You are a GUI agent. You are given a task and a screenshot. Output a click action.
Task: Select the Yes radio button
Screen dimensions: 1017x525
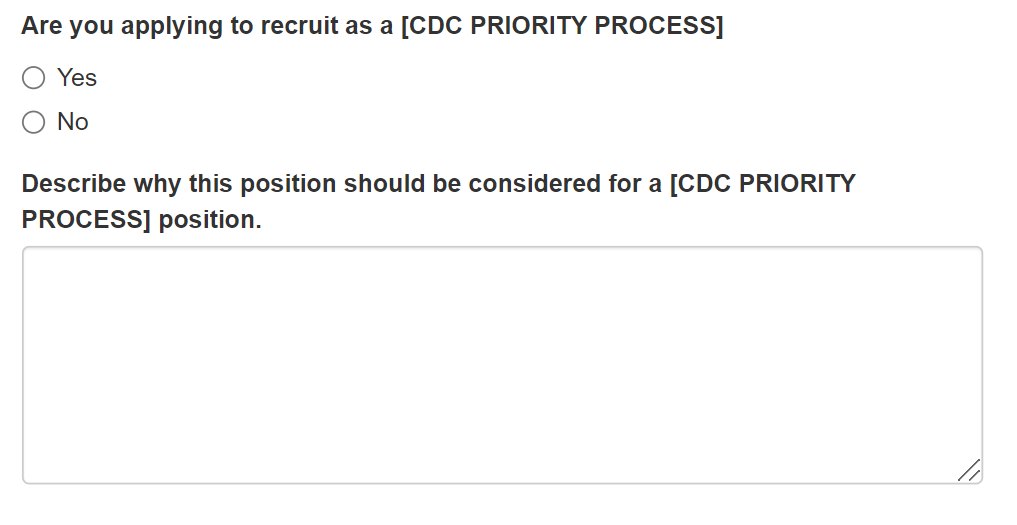click(34, 78)
